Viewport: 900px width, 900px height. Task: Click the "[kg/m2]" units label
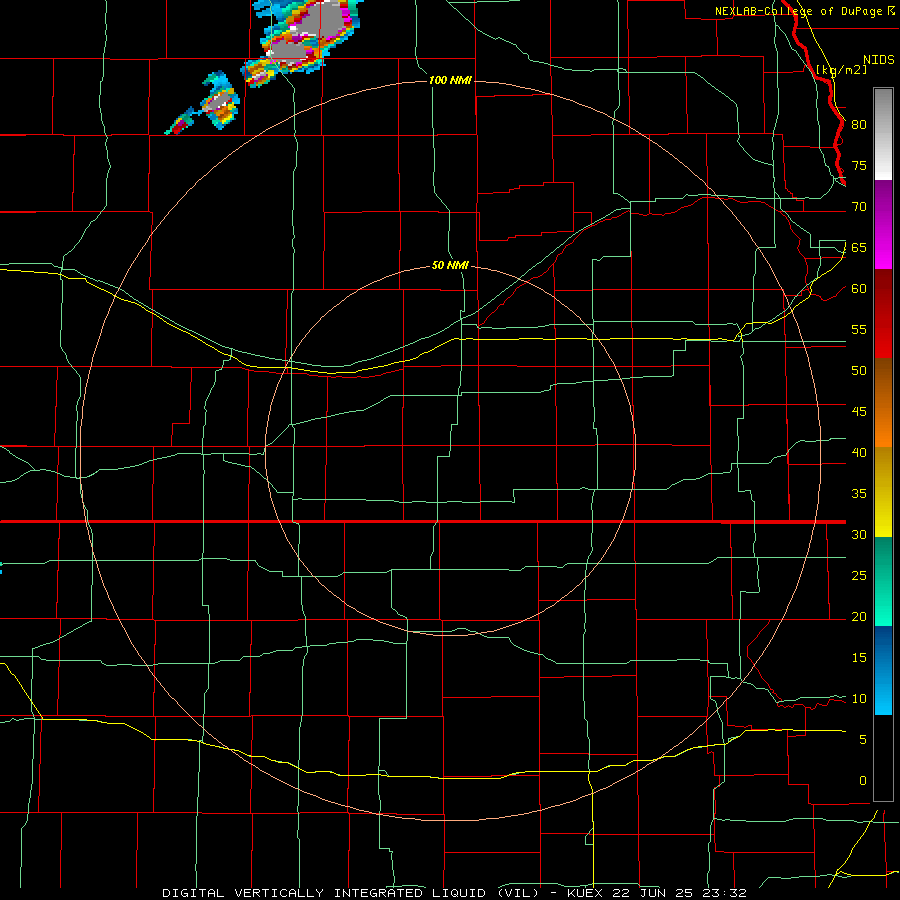[x=841, y=70]
